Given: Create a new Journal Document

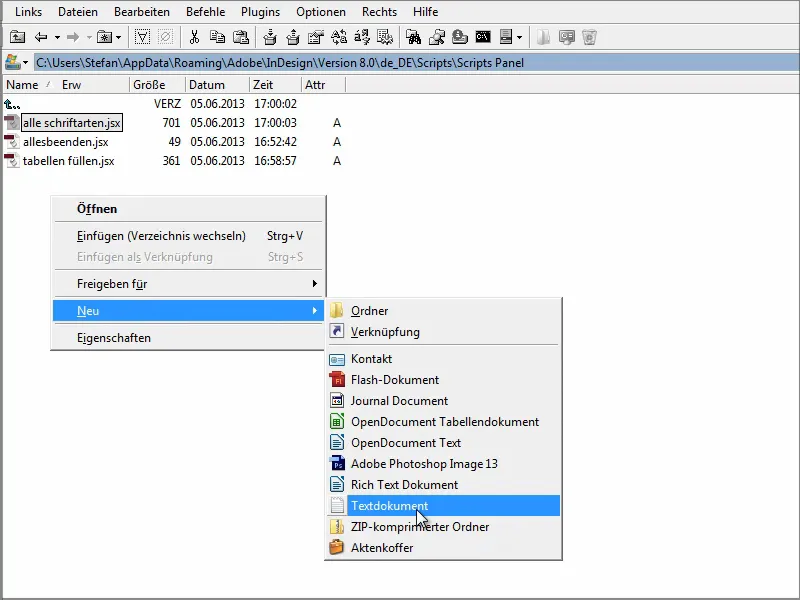Looking at the screenshot, I should (x=443, y=401).
